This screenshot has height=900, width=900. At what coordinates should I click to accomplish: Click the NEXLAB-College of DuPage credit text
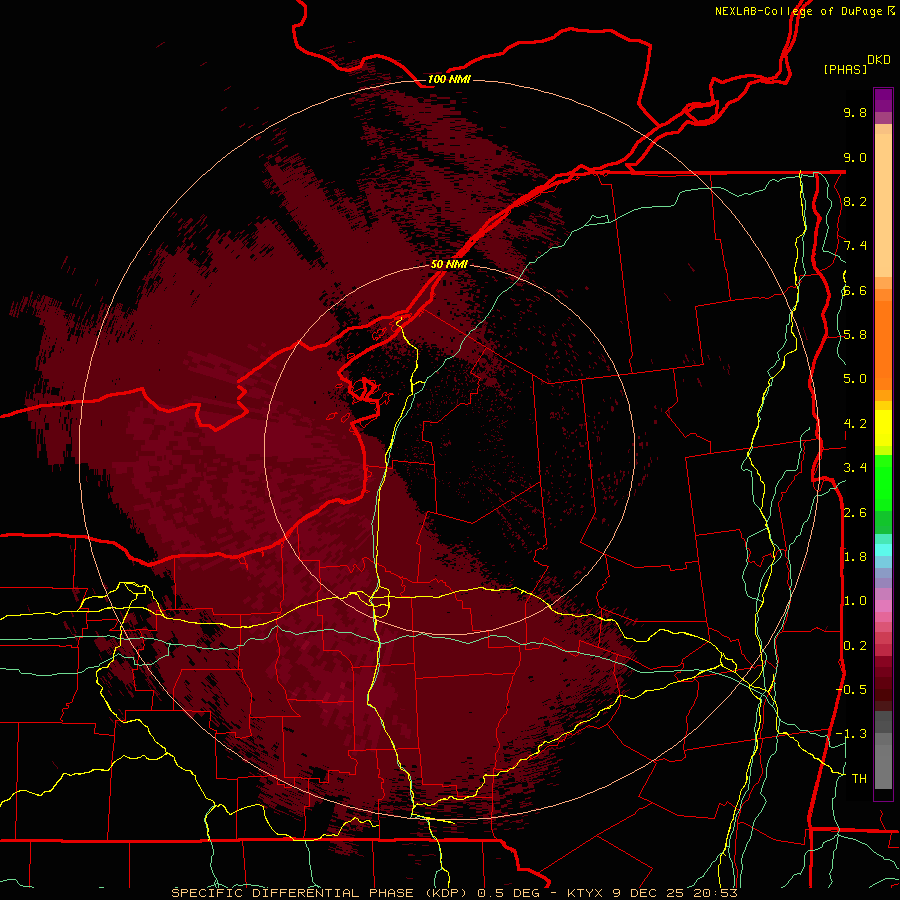(798, 11)
